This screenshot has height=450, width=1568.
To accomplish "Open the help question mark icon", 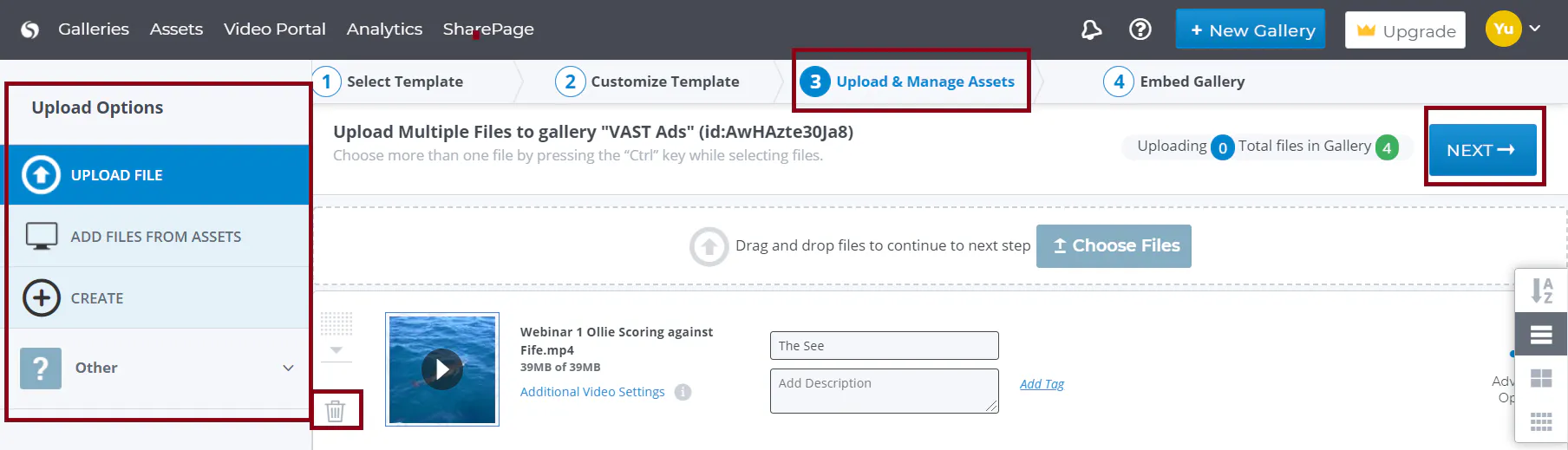I will click(x=1140, y=29).
